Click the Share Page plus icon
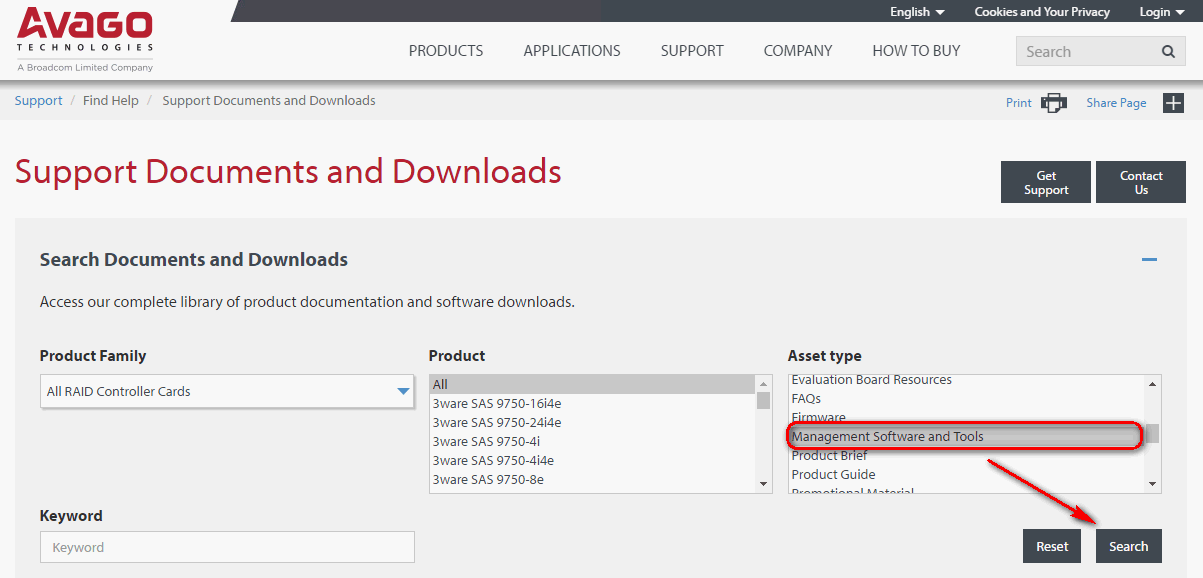 pyautogui.click(x=1173, y=103)
